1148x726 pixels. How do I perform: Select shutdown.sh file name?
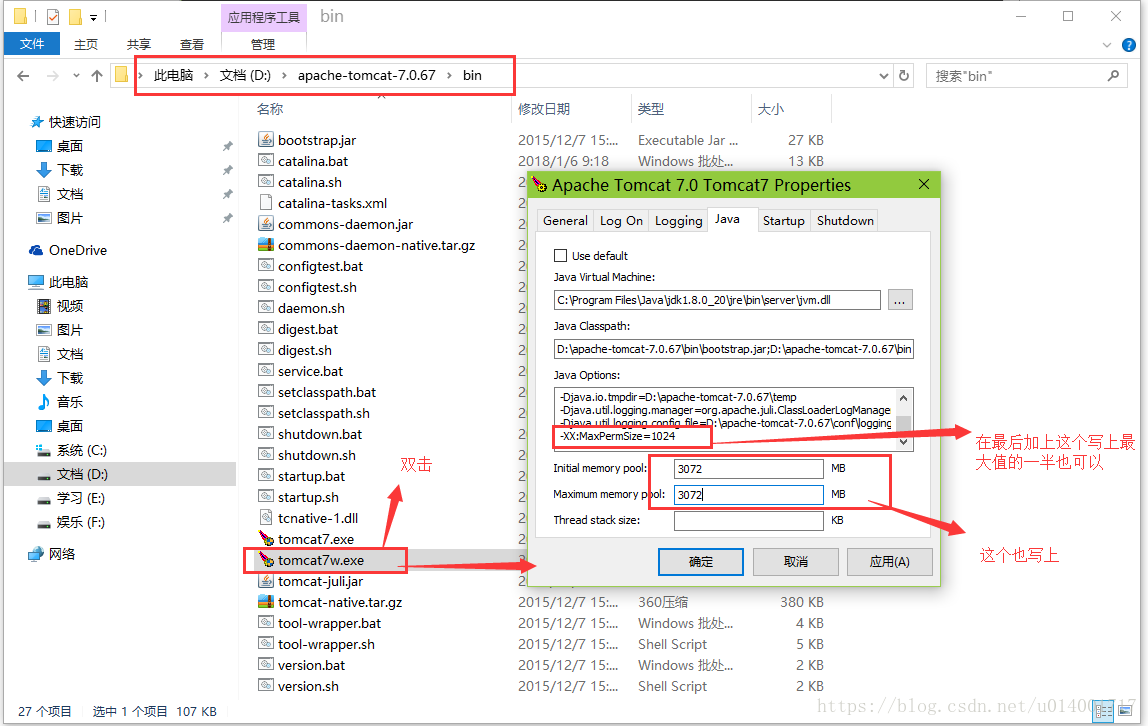[x=316, y=455]
